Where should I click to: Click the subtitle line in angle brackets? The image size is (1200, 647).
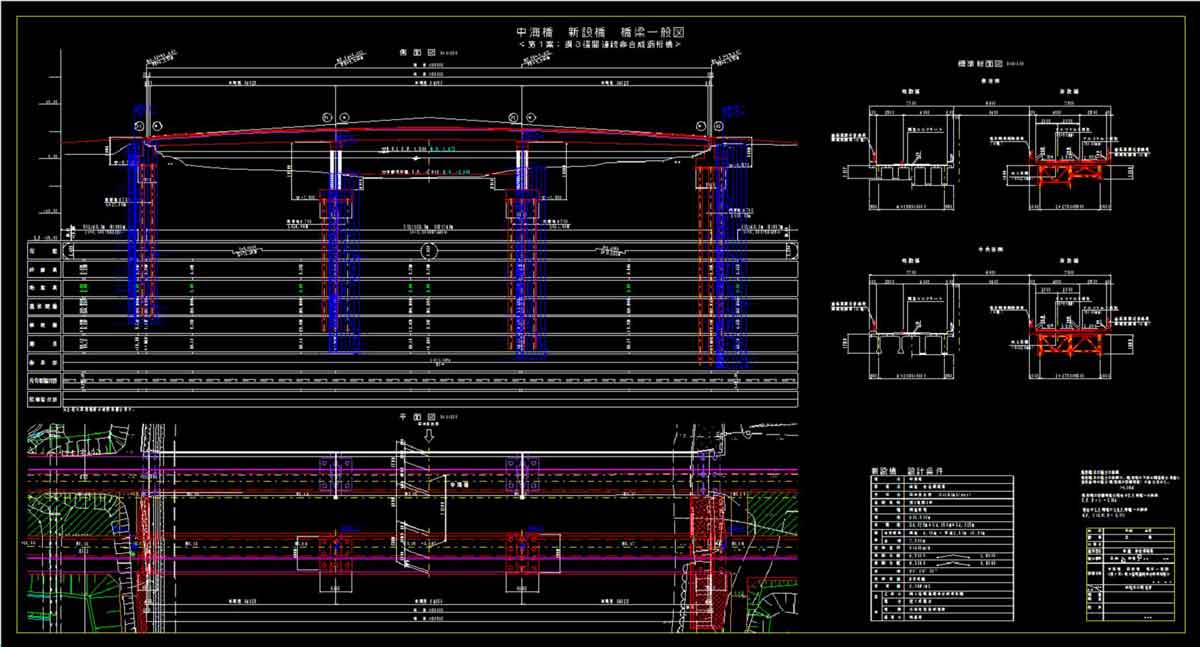(599, 45)
